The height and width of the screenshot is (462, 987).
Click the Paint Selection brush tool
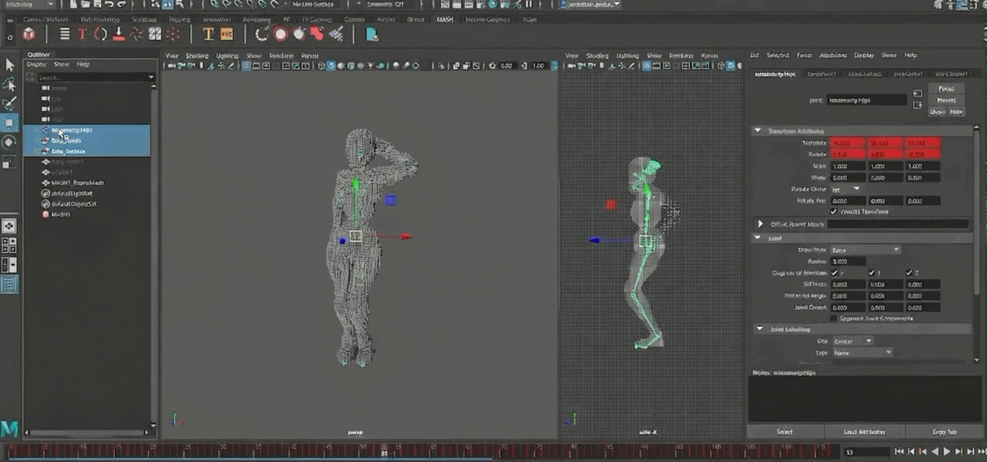click(10, 103)
